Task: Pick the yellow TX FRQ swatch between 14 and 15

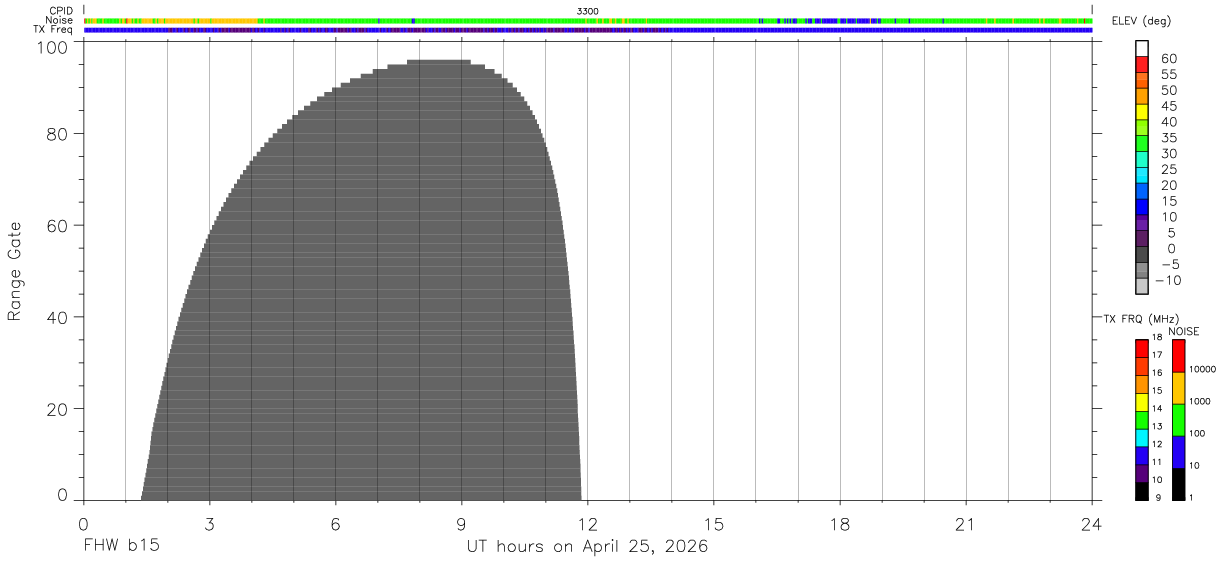Action: tap(1142, 402)
